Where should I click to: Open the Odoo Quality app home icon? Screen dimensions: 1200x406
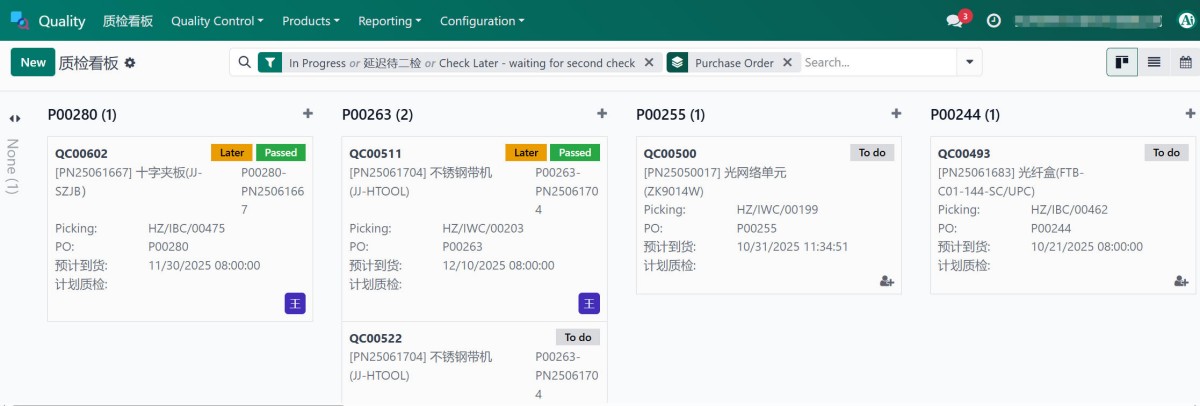coord(20,20)
